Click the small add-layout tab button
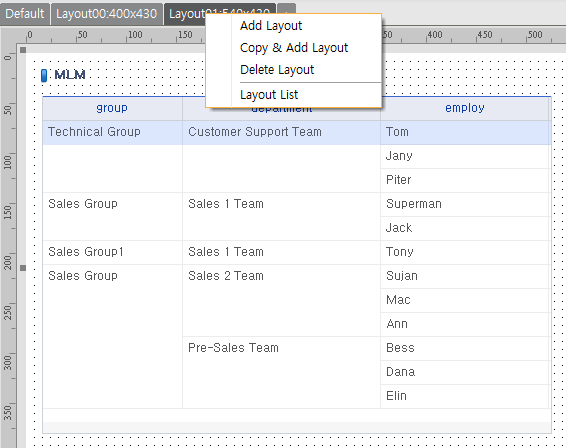The image size is (566, 448). tap(287, 9)
